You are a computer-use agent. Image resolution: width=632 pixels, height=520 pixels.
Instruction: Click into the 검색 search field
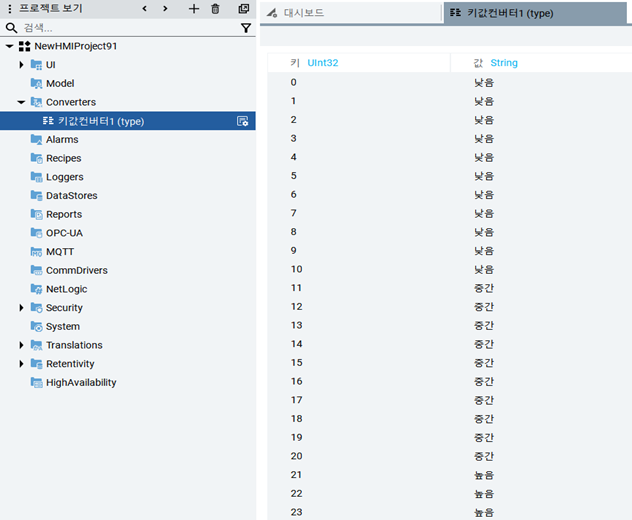[129, 28]
